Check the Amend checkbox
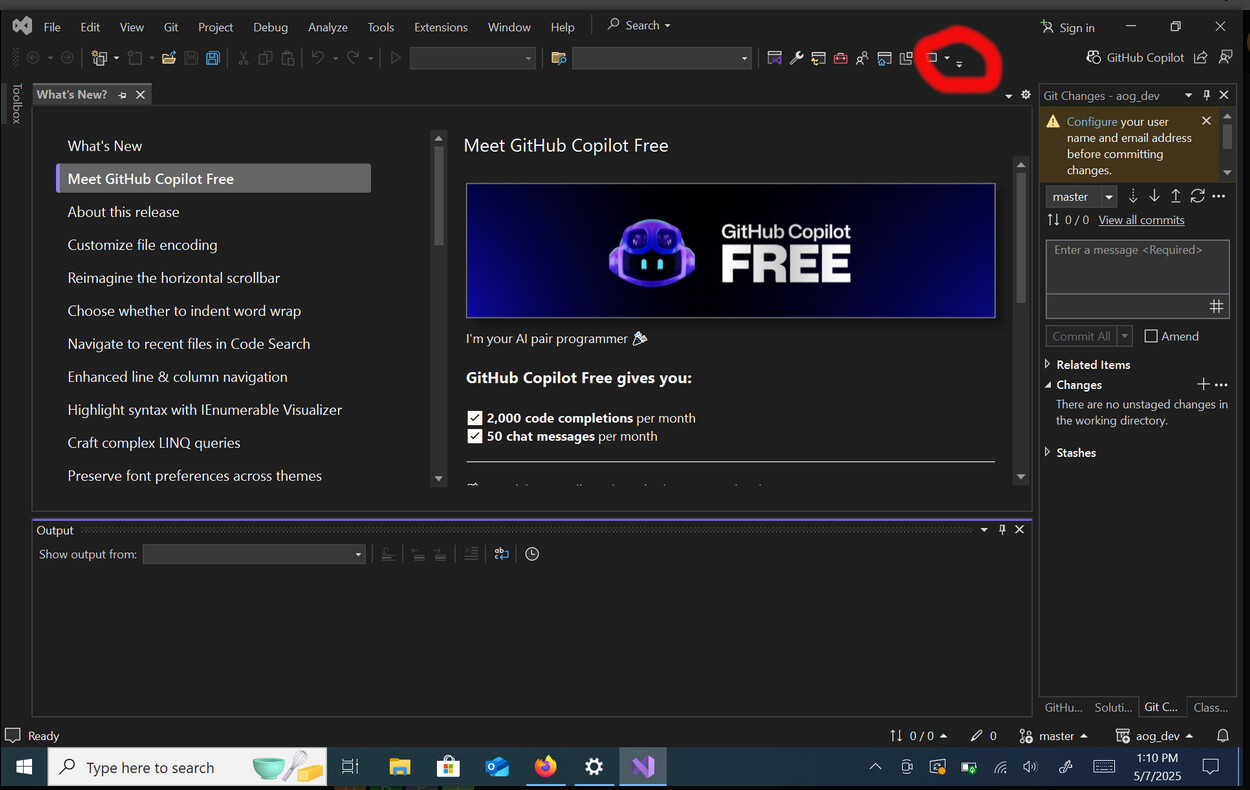1250x790 pixels. (x=1151, y=336)
